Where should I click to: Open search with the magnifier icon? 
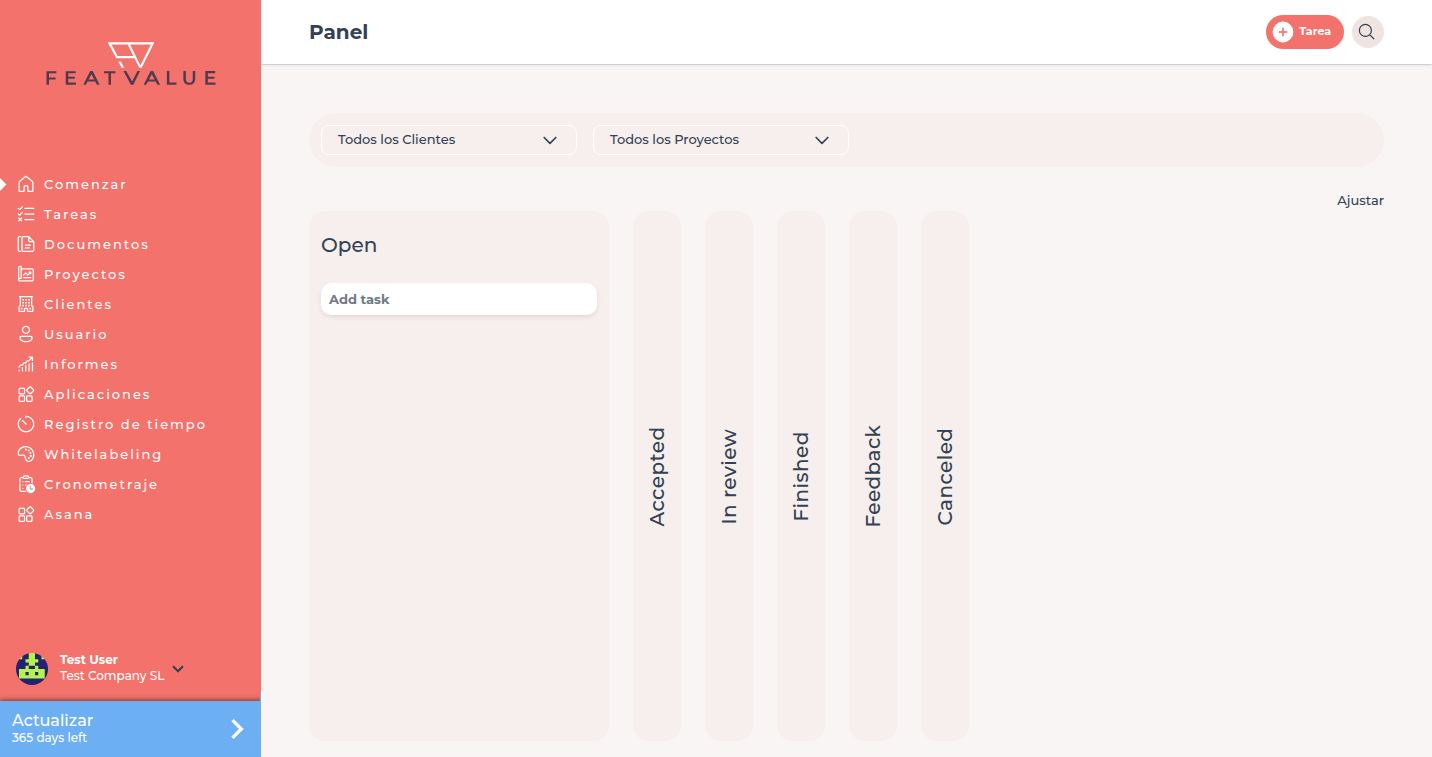[x=1367, y=32]
